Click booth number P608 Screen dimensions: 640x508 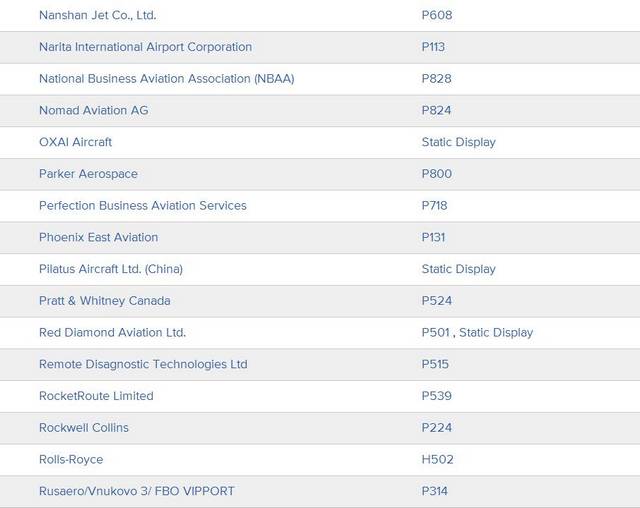[x=437, y=15]
